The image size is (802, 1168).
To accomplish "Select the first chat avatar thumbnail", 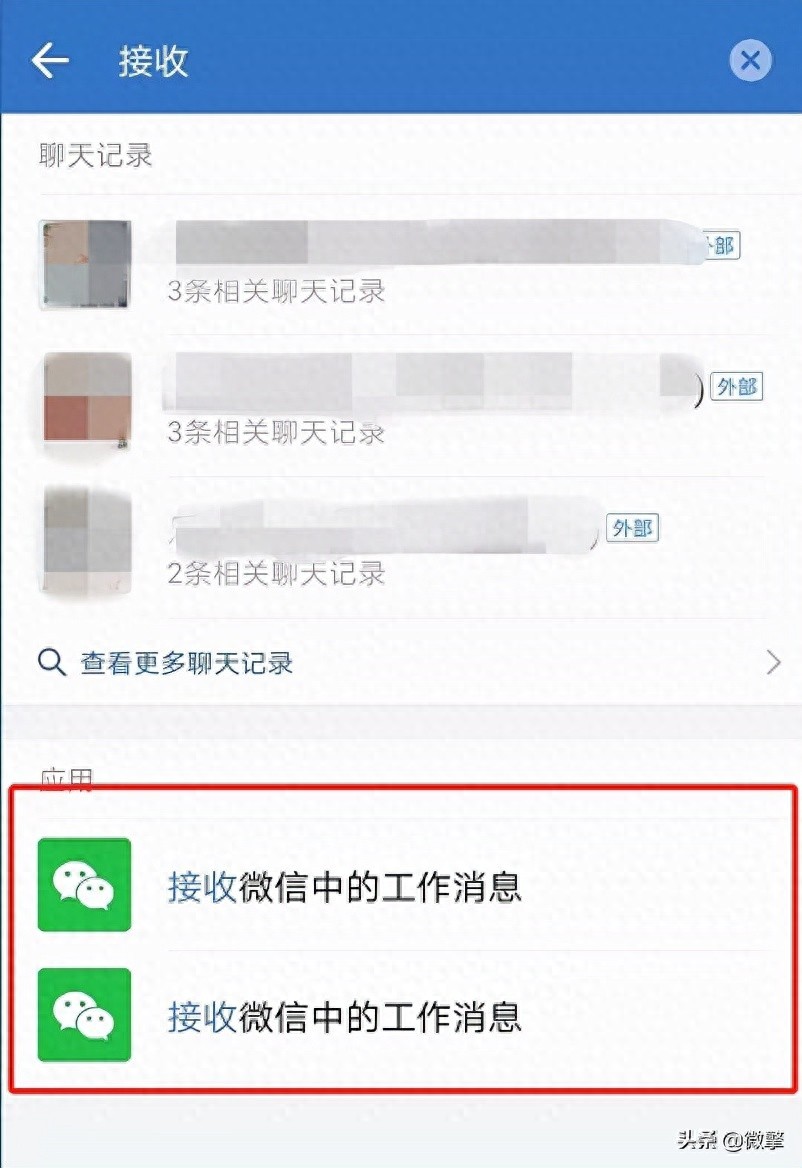I will (x=85, y=264).
